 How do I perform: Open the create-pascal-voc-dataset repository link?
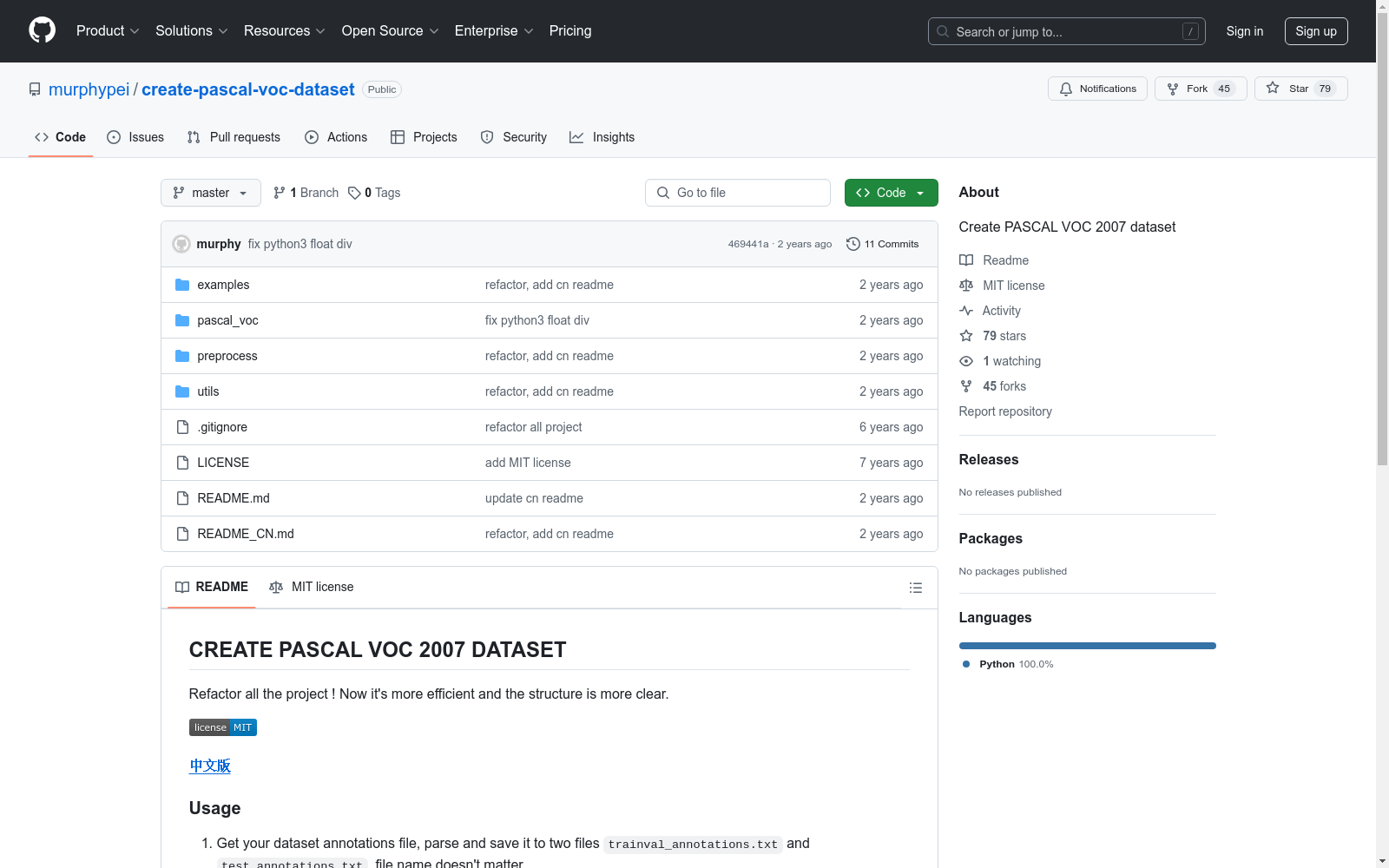(x=248, y=89)
